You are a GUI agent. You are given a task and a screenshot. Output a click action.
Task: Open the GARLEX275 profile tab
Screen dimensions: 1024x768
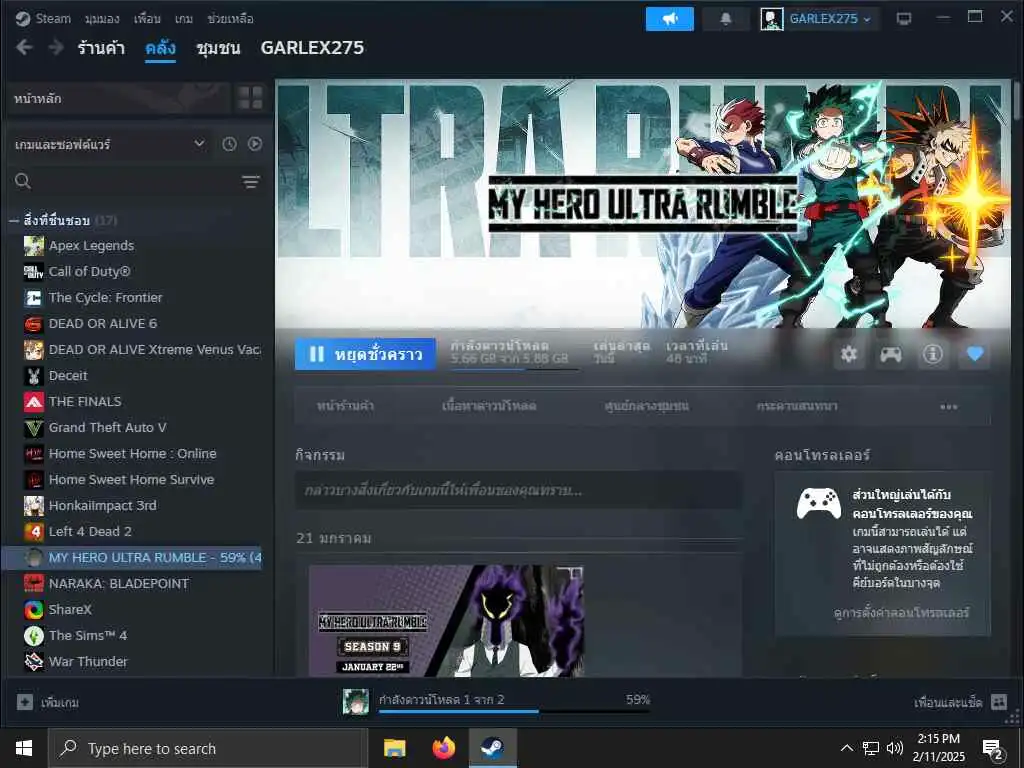pos(312,48)
